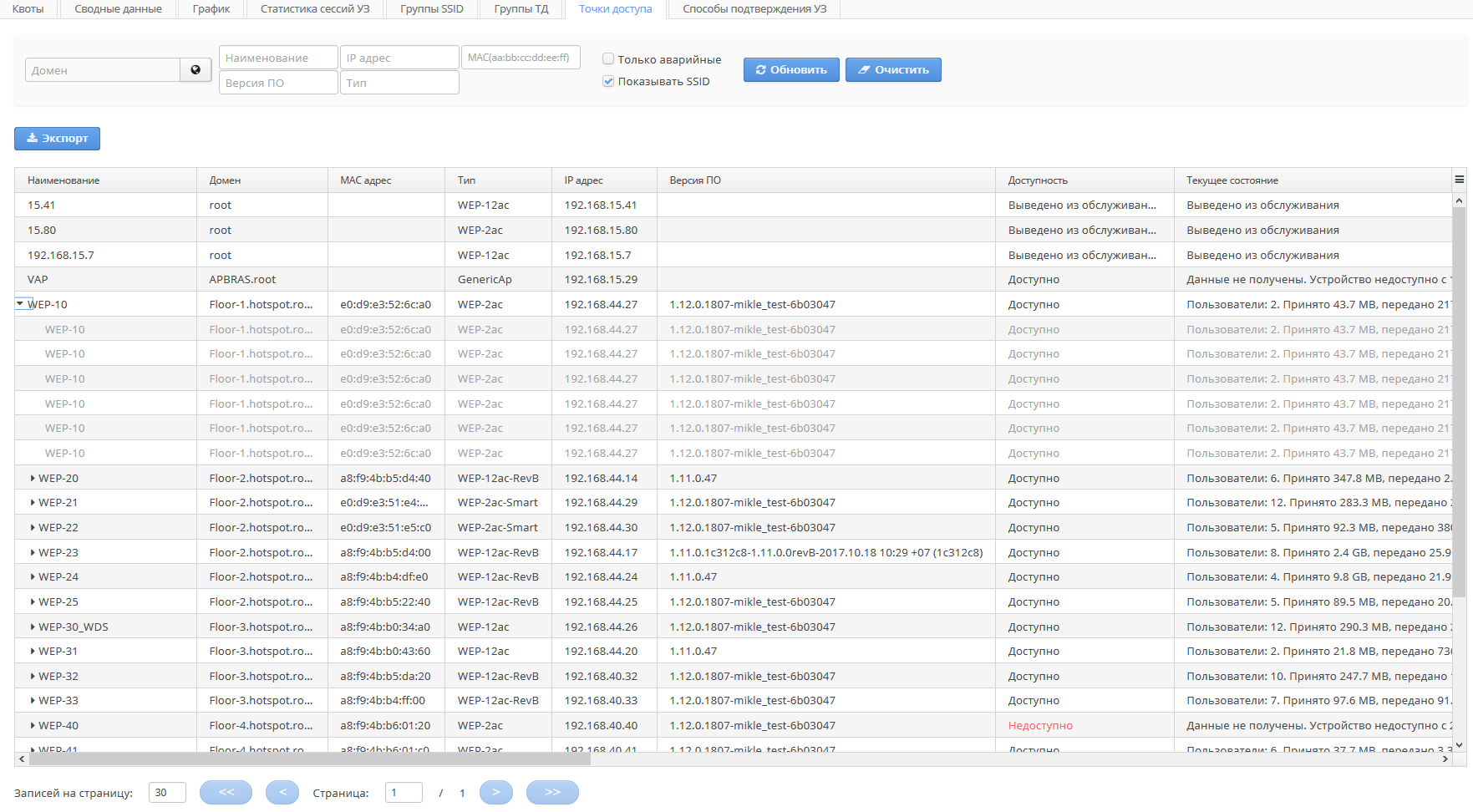Click the horizontal scroll-right arrow
1473x812 pixels.
[x=1445, y=759]
